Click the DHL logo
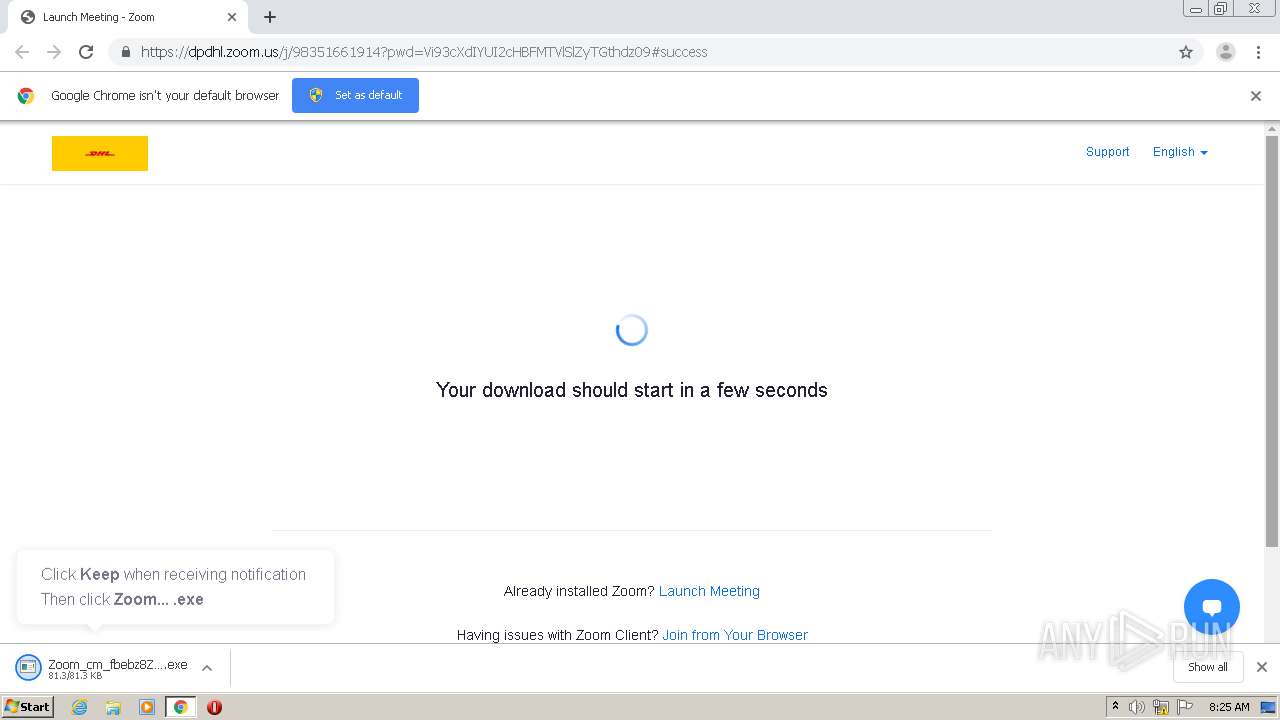The height and width of the screenshot is (720, 1280). pos(100,153)
